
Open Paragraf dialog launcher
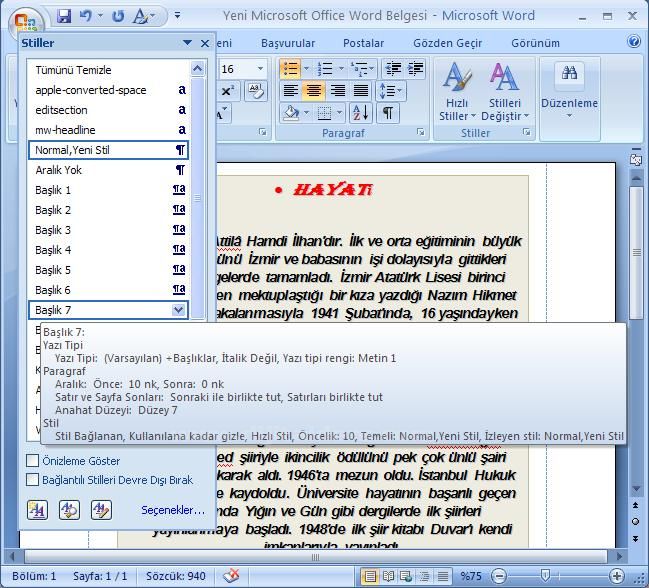(421, 132)
